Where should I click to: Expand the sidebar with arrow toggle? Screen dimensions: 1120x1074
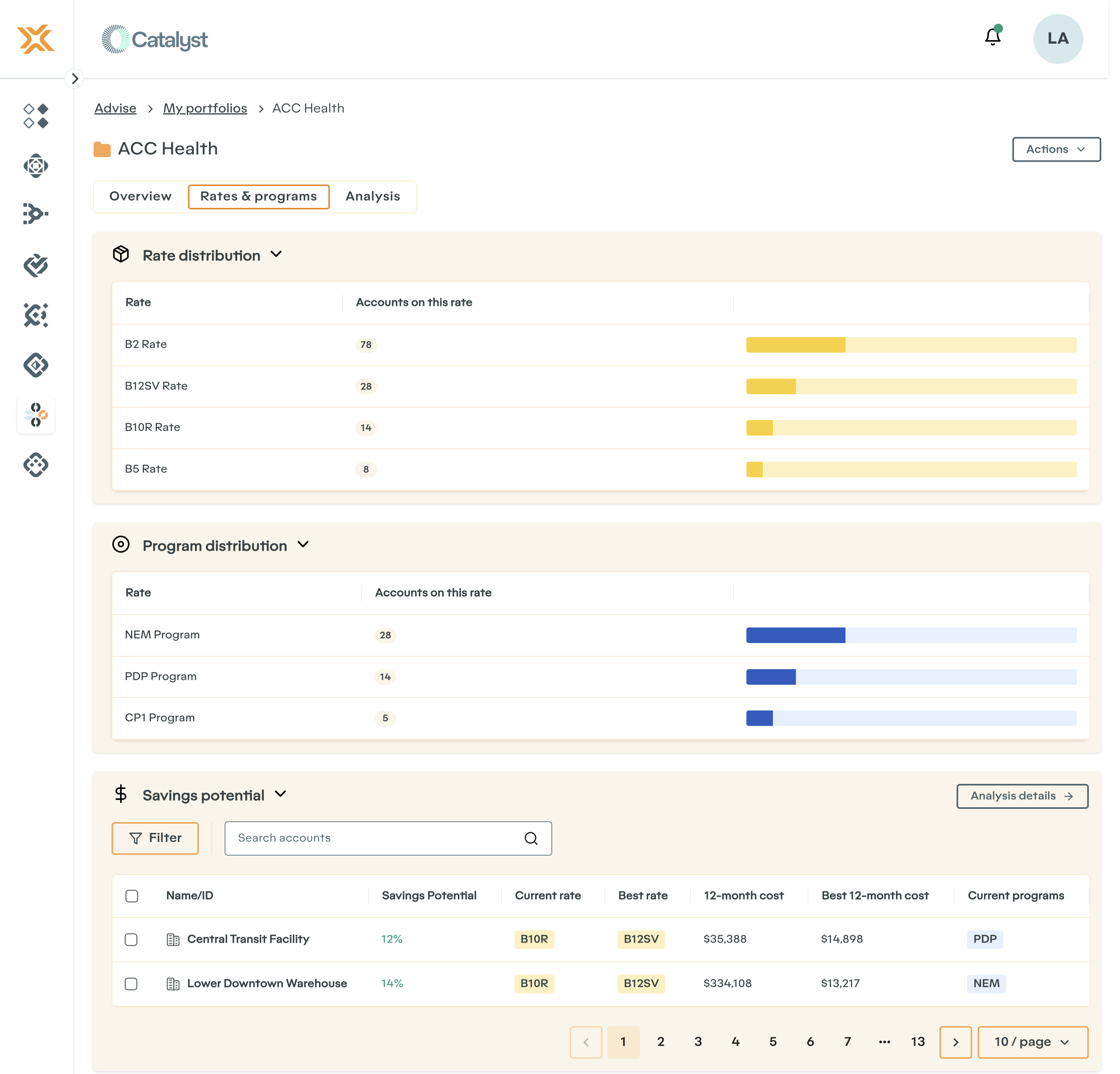(x=74, y=78)
